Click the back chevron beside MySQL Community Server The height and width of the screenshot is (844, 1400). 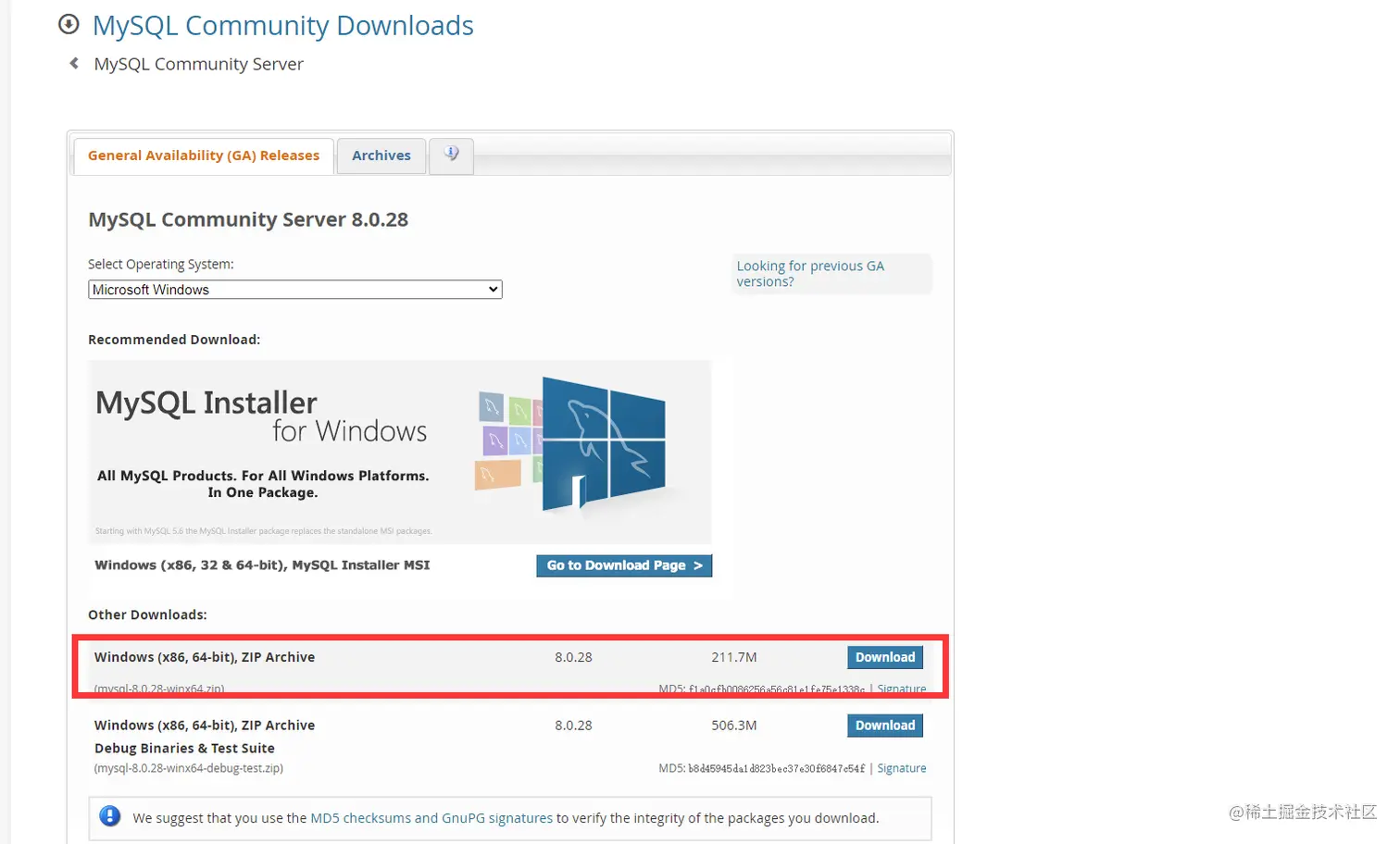pos(74,63)
